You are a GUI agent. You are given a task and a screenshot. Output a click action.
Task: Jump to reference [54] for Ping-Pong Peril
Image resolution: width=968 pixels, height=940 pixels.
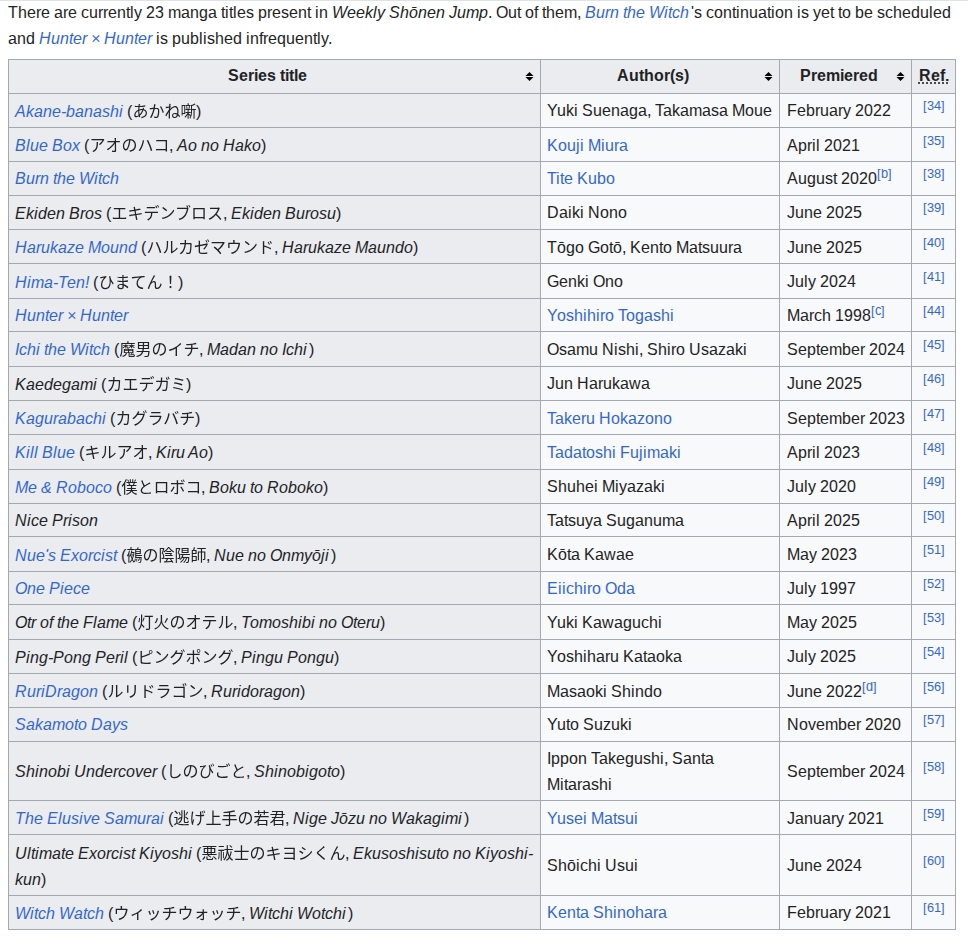coord(933,652)
